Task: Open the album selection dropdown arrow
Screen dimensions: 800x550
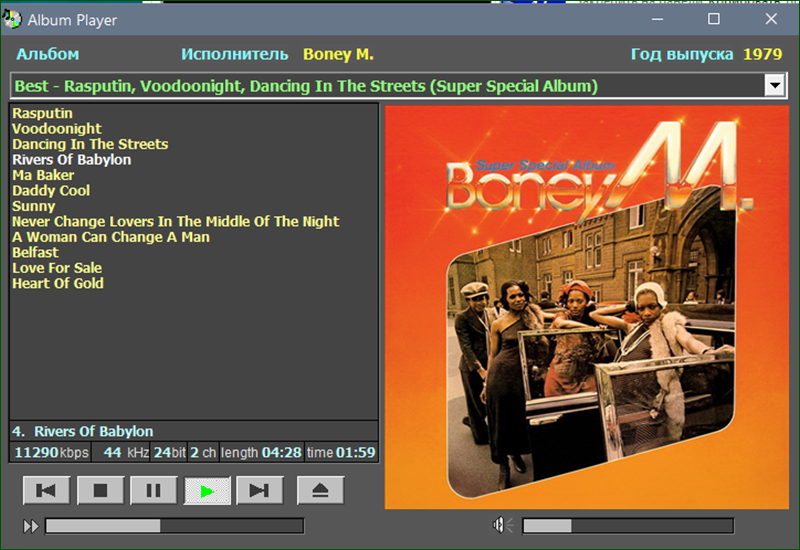Action: point(774,85)
